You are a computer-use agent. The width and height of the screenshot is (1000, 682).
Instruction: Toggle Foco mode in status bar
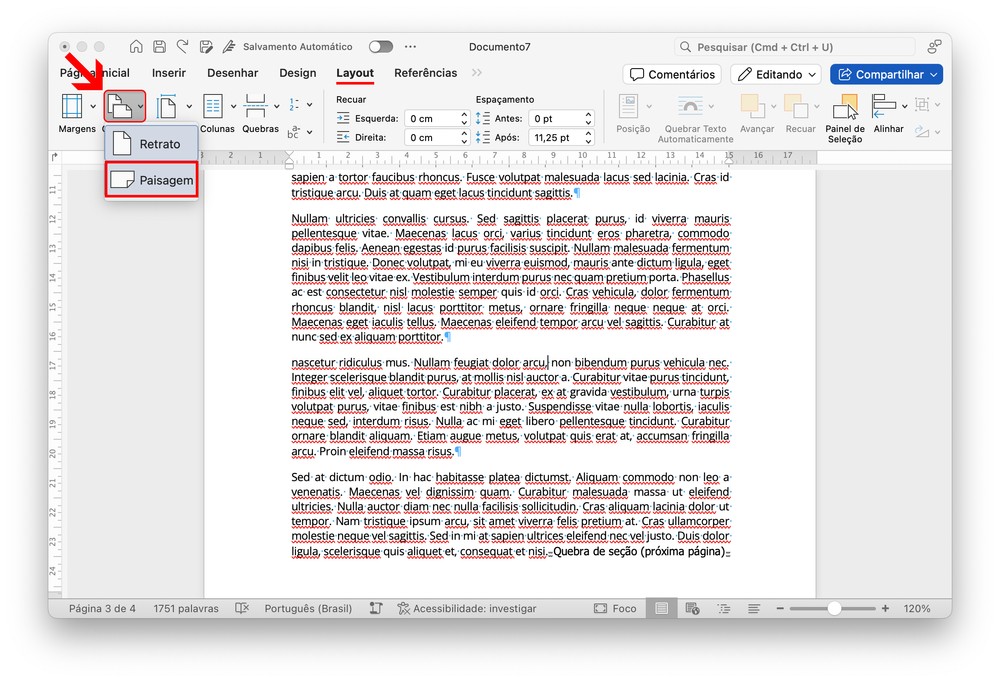coord(615,608)
